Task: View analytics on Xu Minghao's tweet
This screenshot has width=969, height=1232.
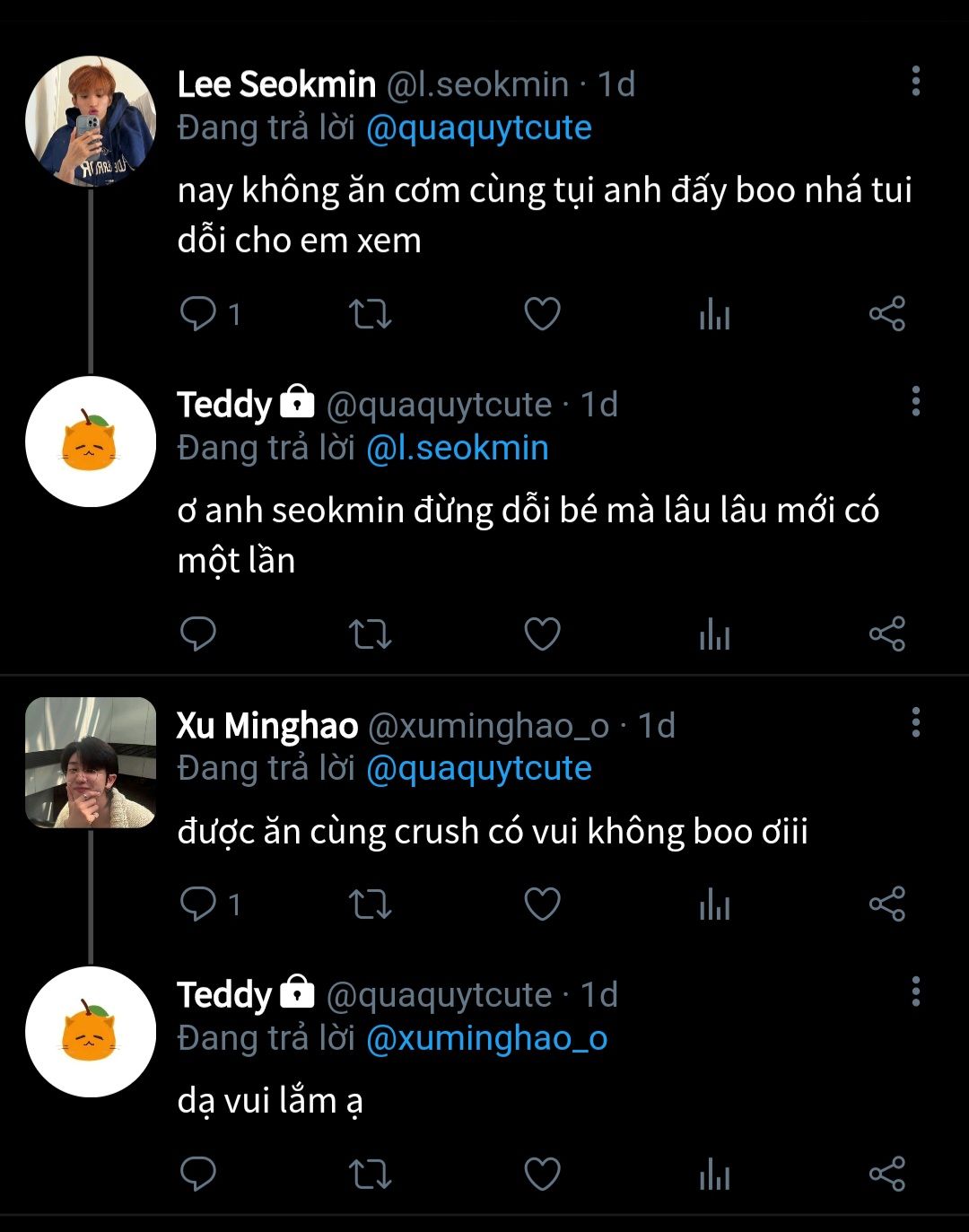Action: 714,904
